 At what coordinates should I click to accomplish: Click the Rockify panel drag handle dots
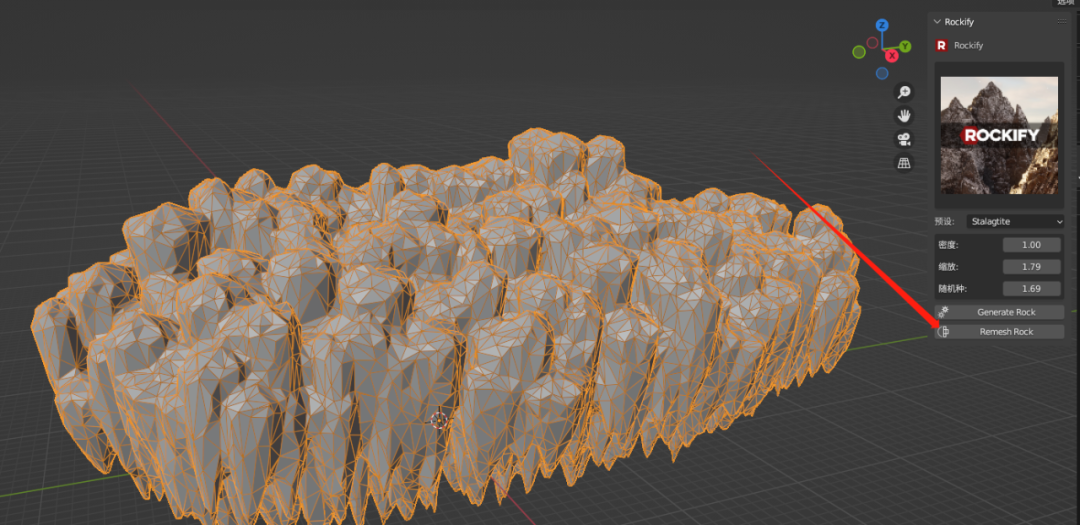click(1061, 22)
